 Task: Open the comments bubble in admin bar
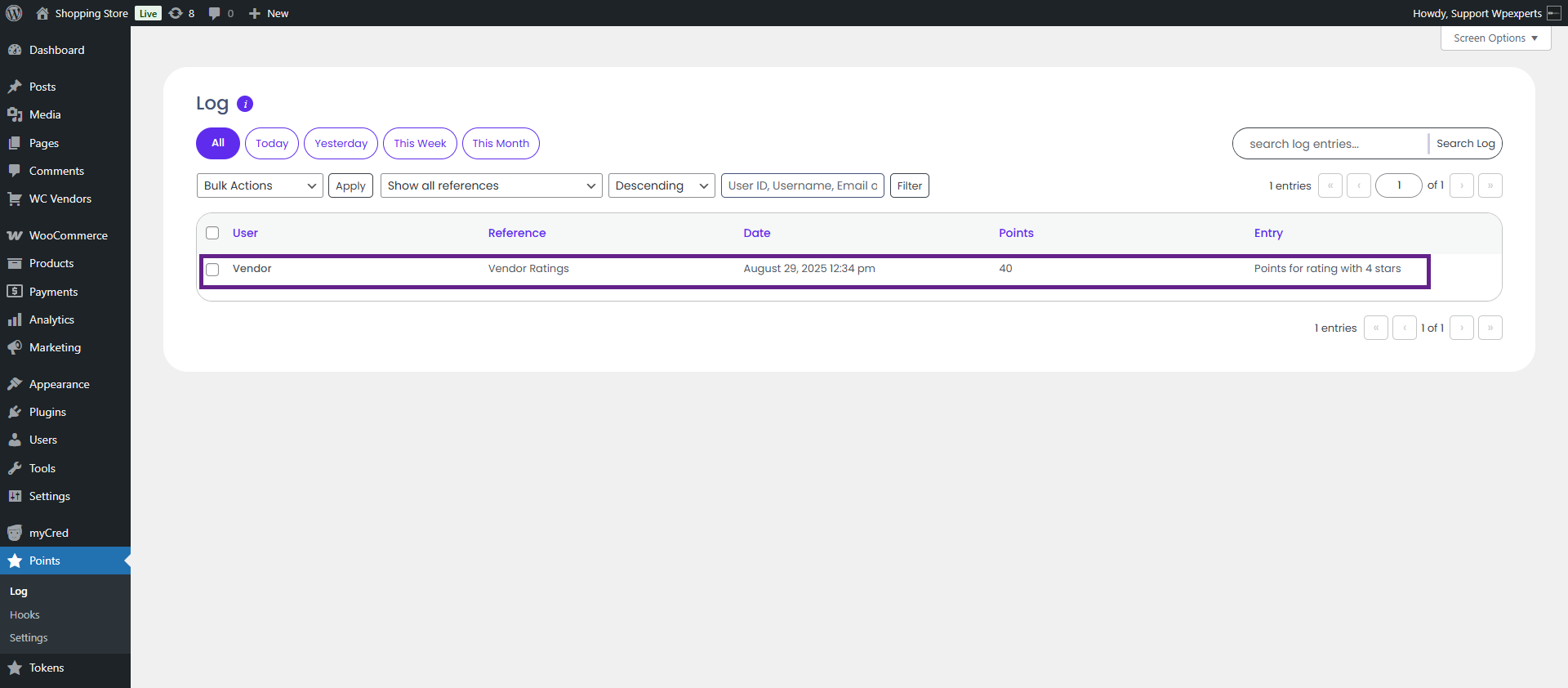[215, 13]
